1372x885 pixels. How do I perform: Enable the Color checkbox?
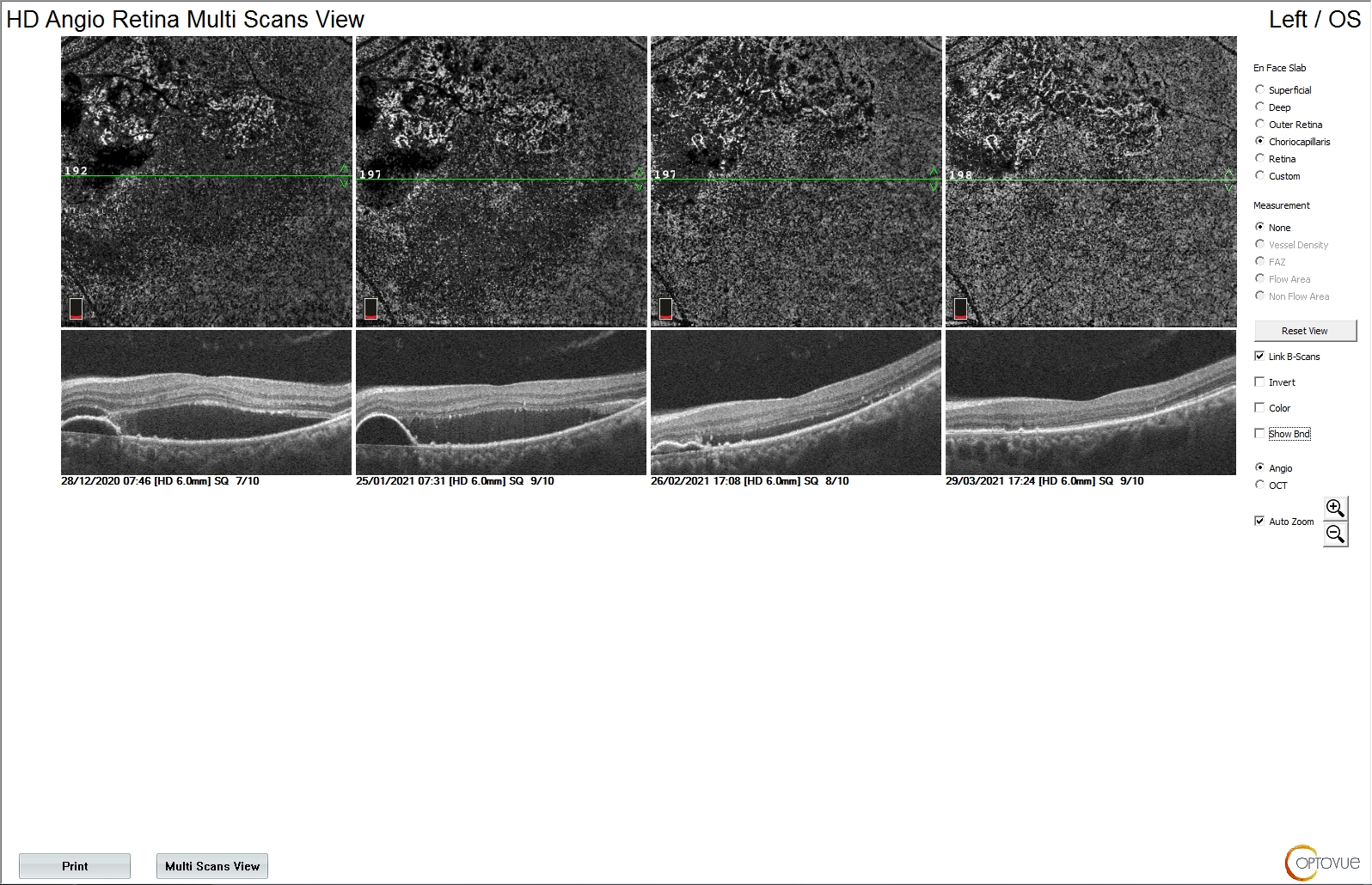1260,407
